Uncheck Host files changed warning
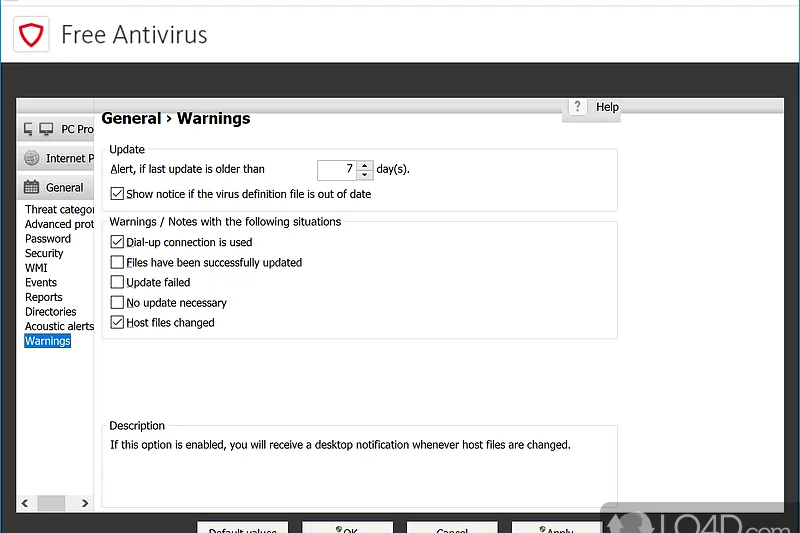 point(117,322)
